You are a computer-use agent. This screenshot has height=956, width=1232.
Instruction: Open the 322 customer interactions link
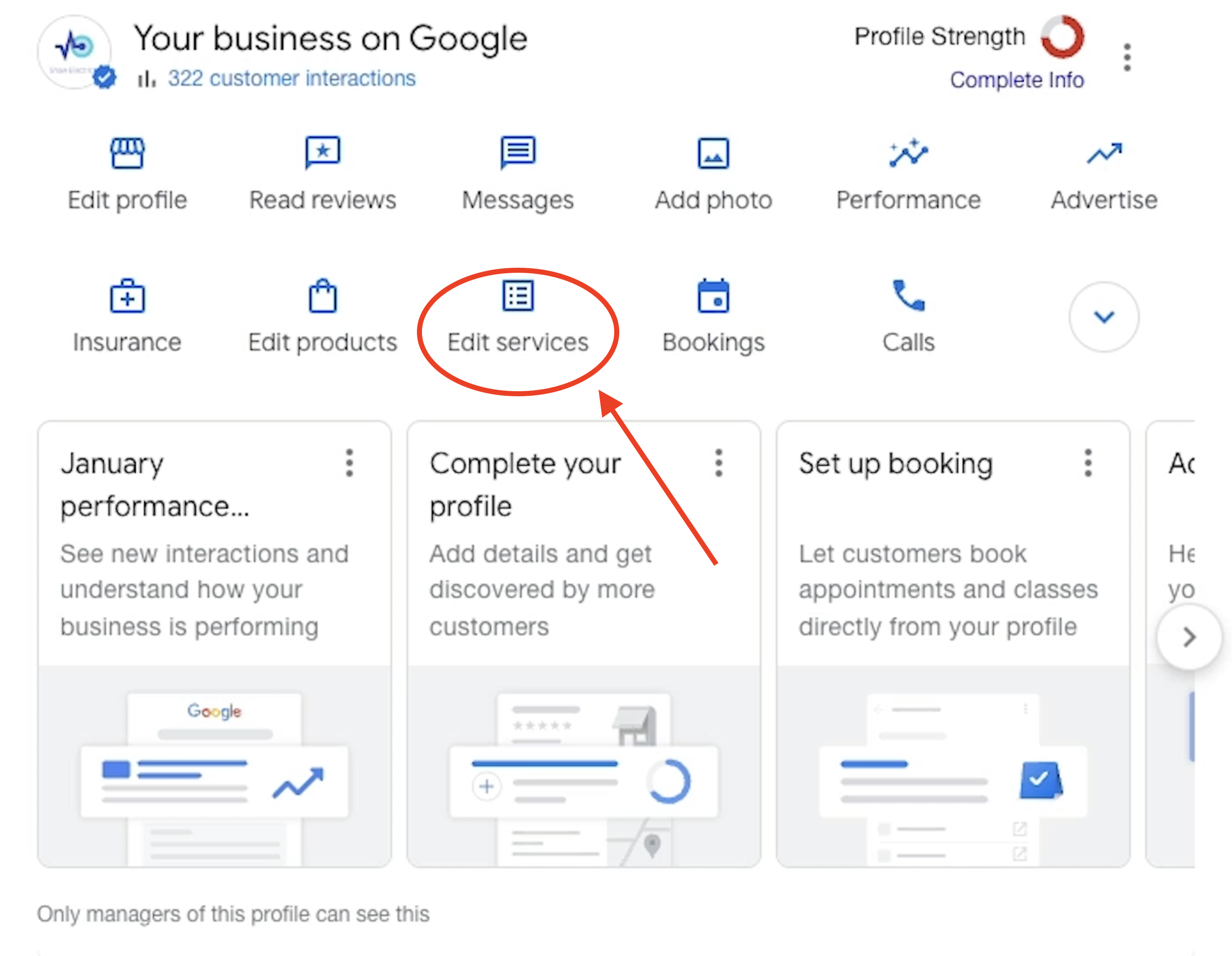point(291,78)
